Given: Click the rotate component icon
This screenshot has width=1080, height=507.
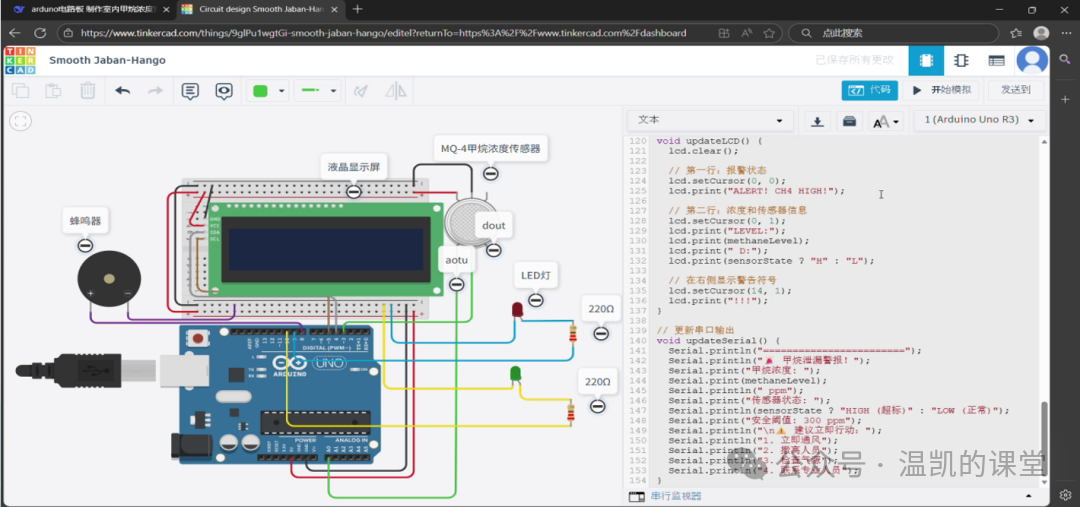Looking at the screenshot, I should [360, 91].
